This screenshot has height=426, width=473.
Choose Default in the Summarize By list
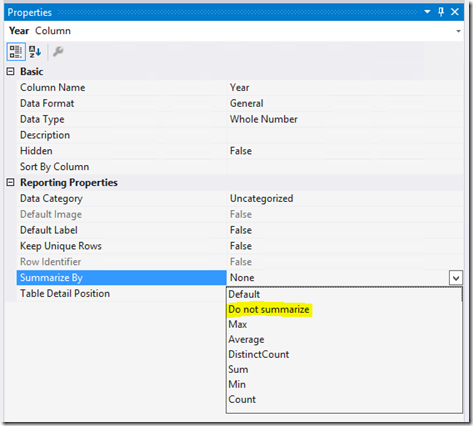244,294
